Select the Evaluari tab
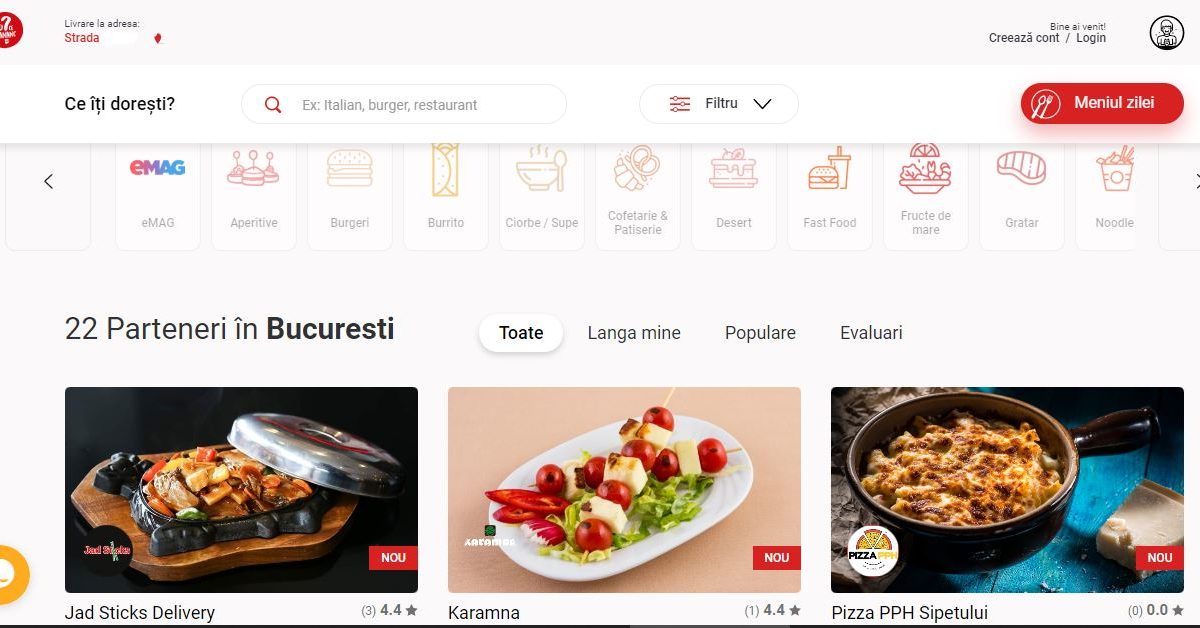The image size is (1200, 628). pos(871,333)
